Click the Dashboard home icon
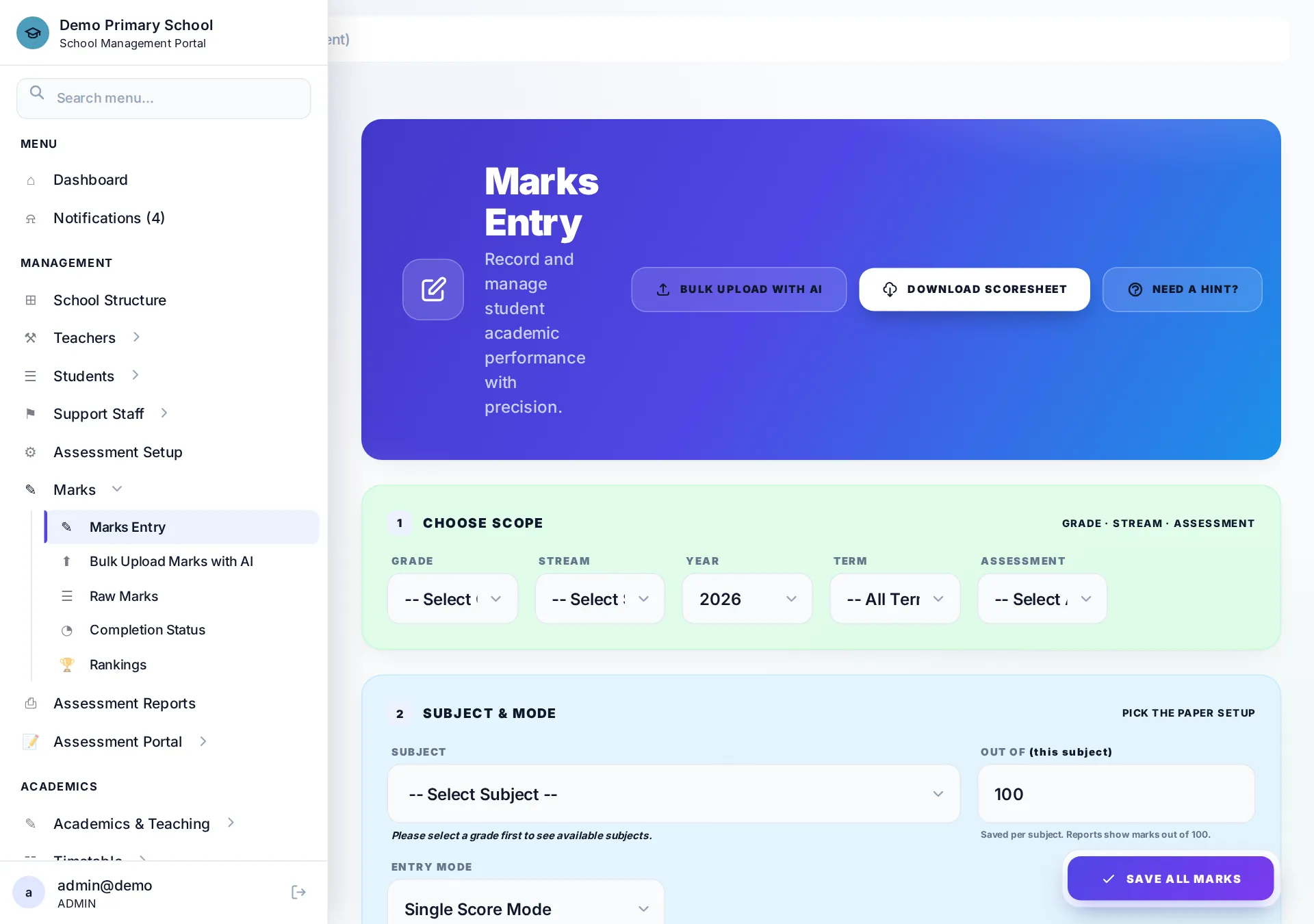1314x924 pixels. point(31,181)
